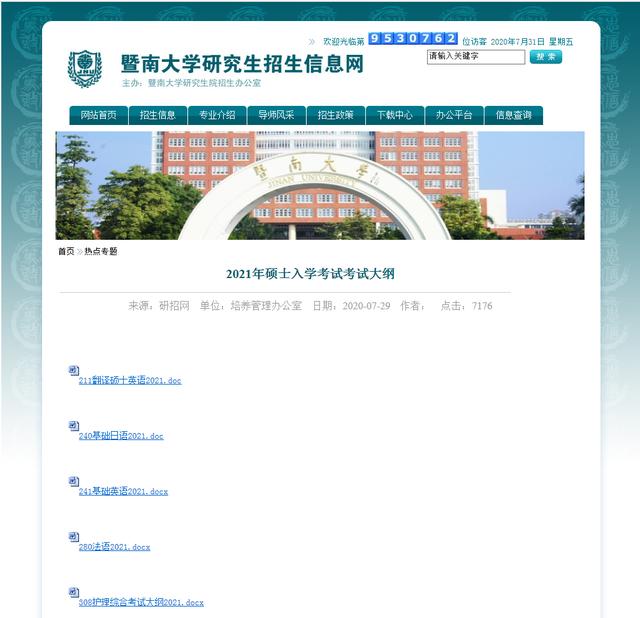Click the 来源：研招网 text
The width and height of the screenshot is (640, 618).
tap(159, 306)
